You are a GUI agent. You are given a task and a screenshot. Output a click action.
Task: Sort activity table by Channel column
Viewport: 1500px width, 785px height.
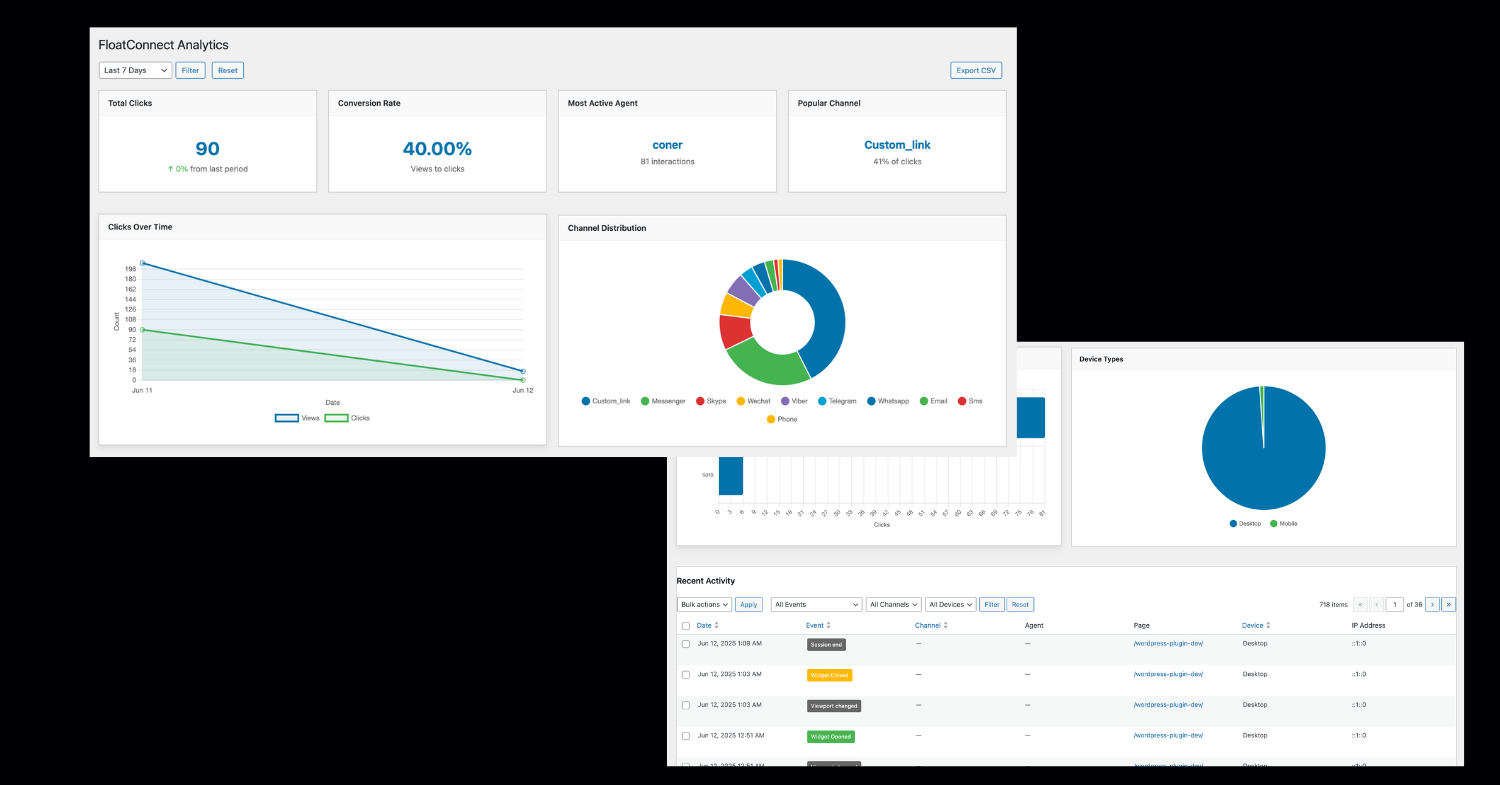click(x=931, y=625)
